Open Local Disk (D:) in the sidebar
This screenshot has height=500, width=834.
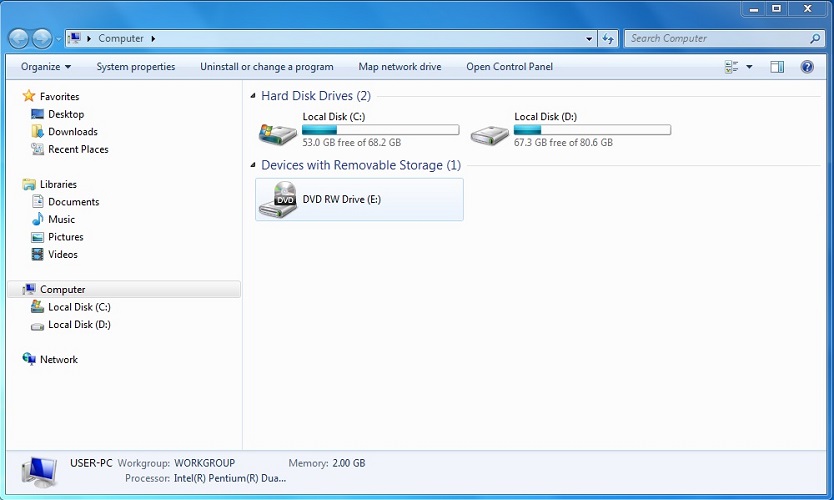[79, 324]
